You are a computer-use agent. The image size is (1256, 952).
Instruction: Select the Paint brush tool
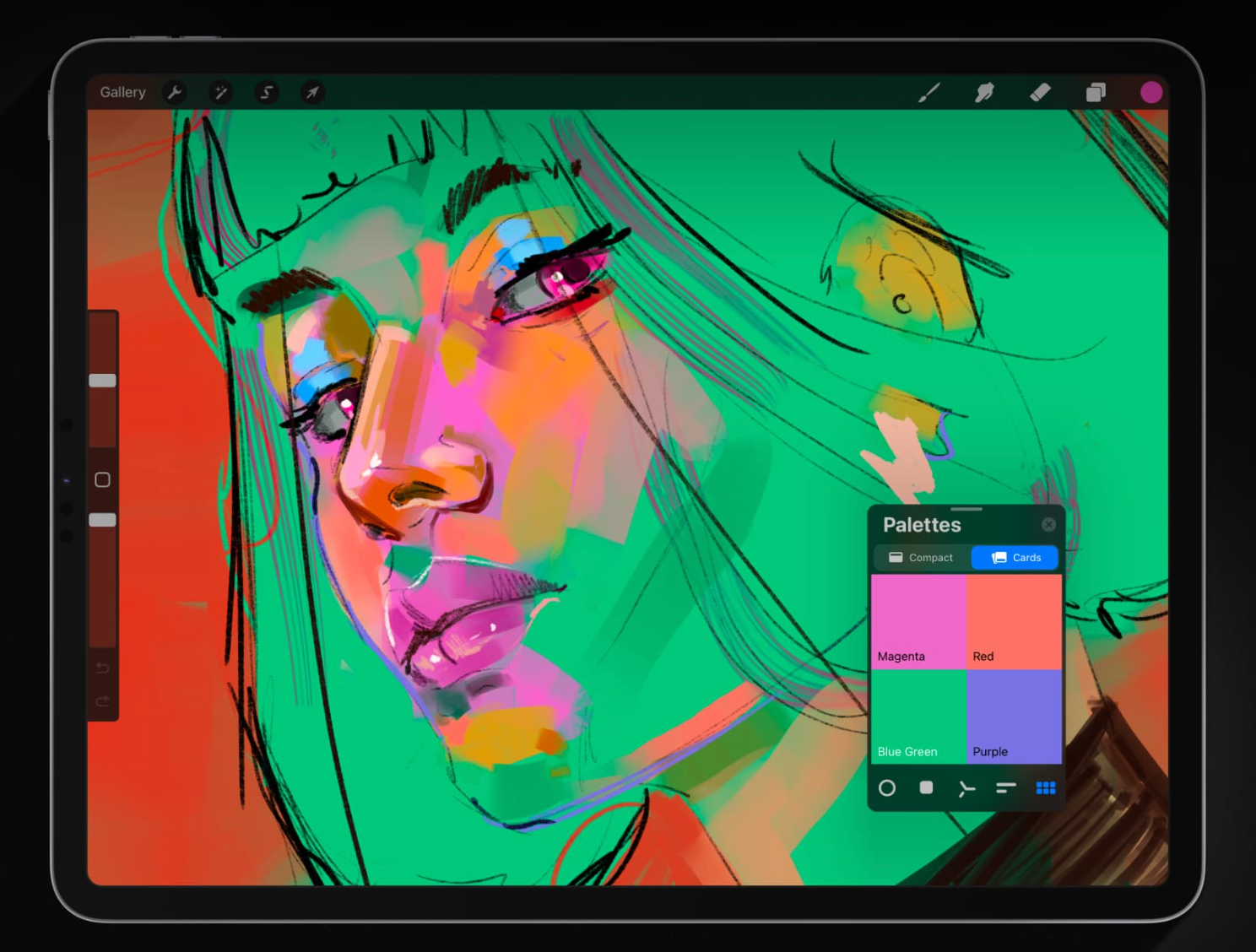tap(928, 93)
